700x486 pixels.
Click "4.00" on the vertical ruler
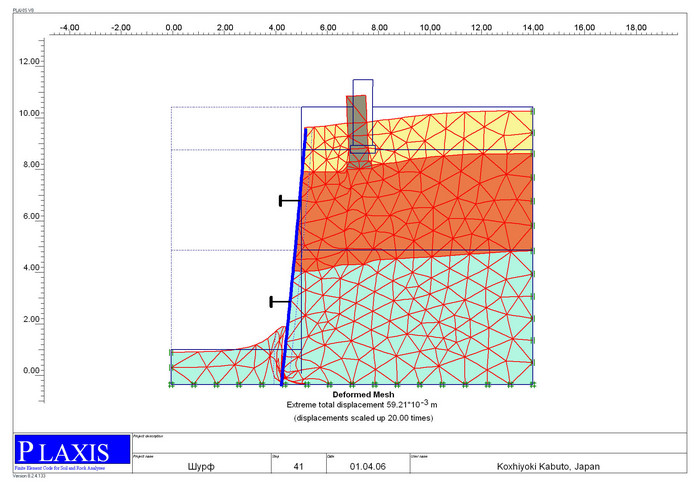31,268
